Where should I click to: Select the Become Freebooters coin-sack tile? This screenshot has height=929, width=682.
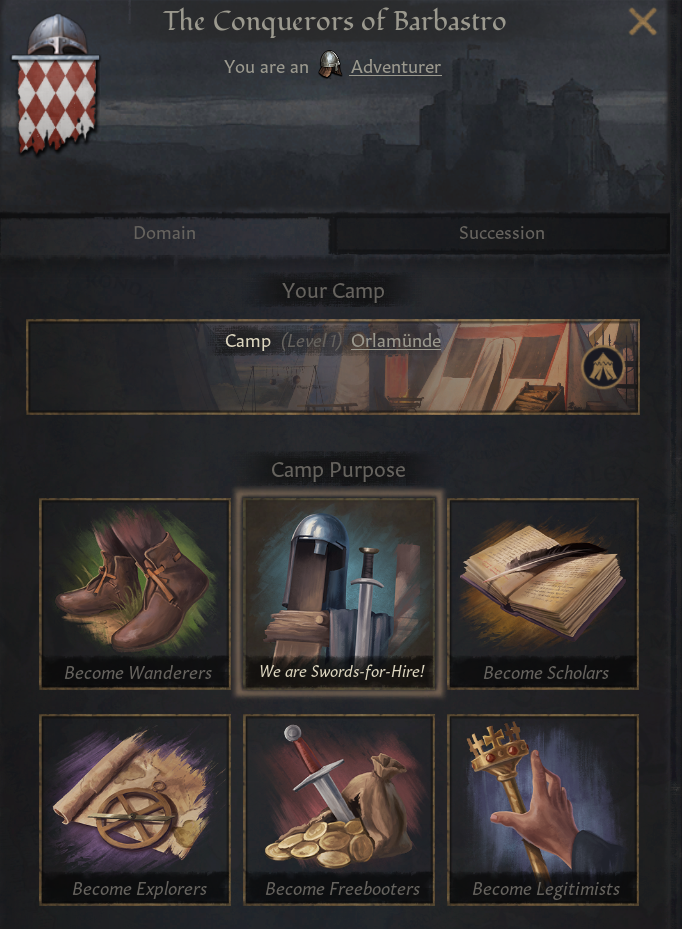[339, 810]
